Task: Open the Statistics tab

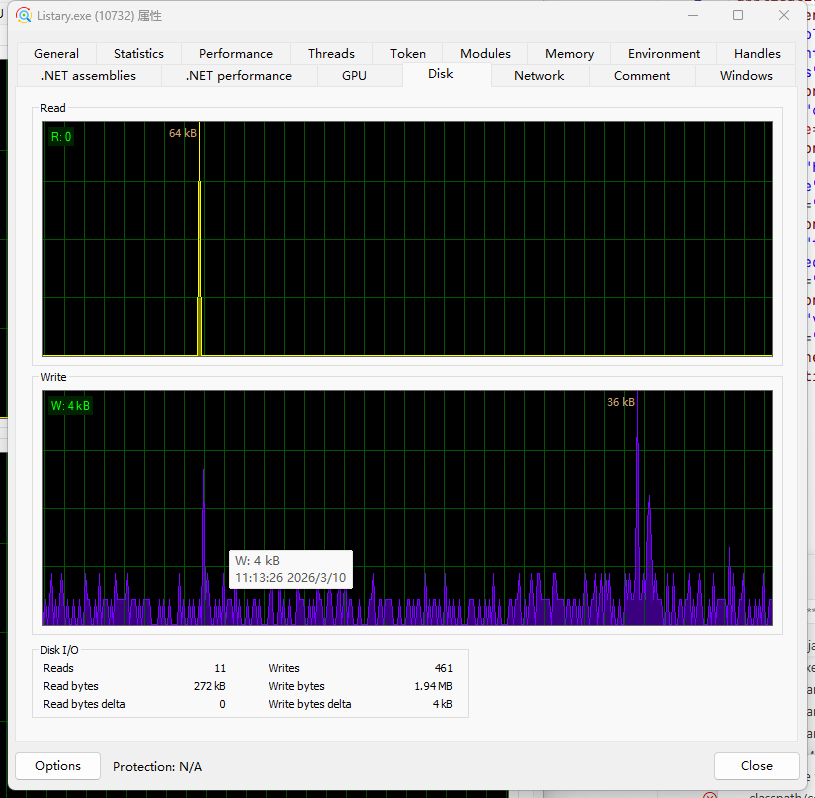Action: point(138,54)
